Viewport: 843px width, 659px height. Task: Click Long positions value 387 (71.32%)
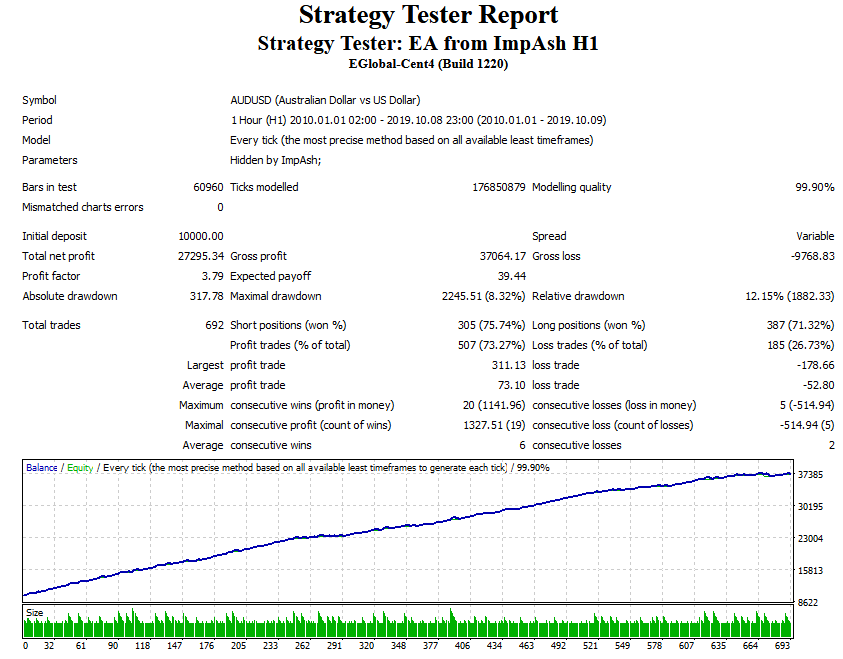coord(801,325)
